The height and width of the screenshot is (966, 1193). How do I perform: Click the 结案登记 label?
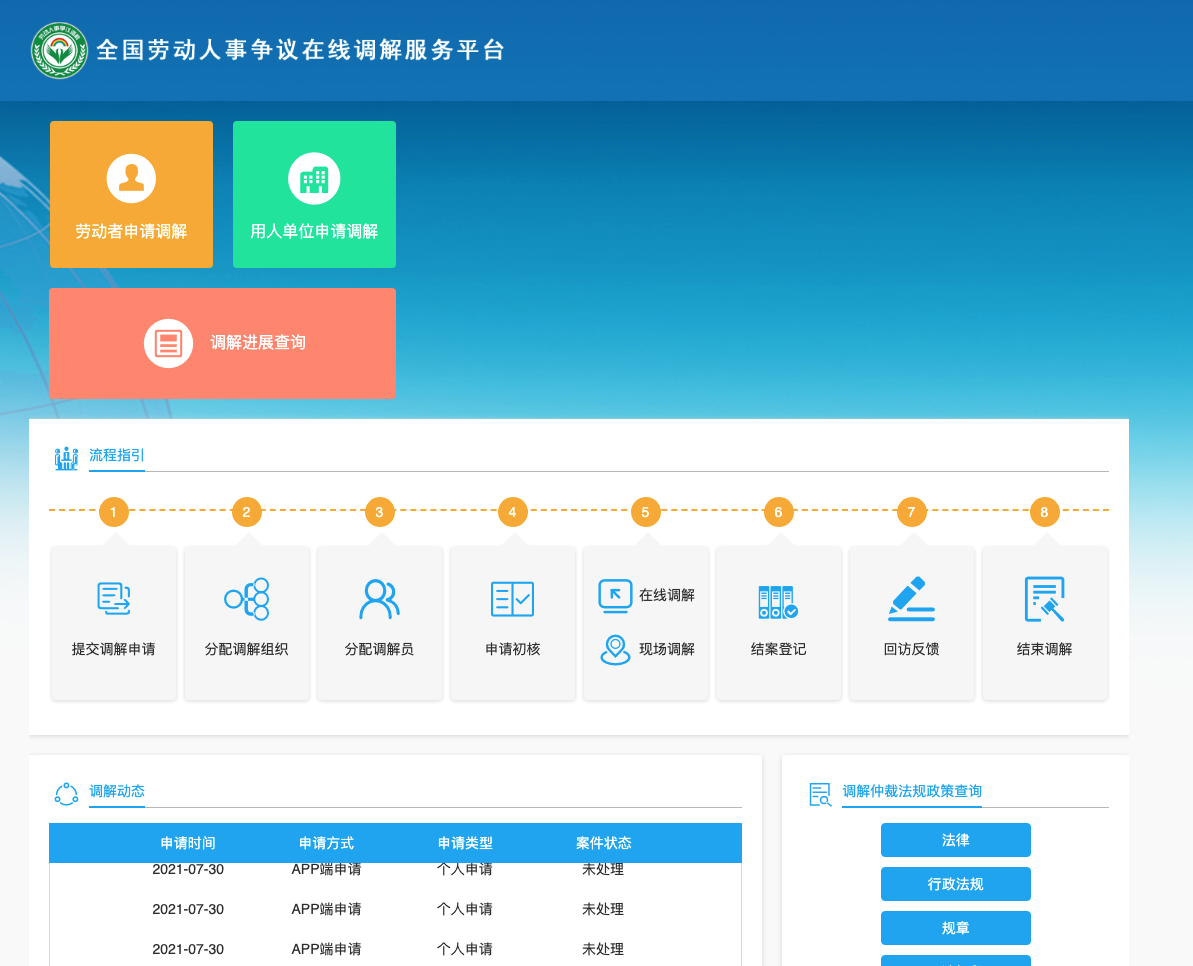click(778, 650)
